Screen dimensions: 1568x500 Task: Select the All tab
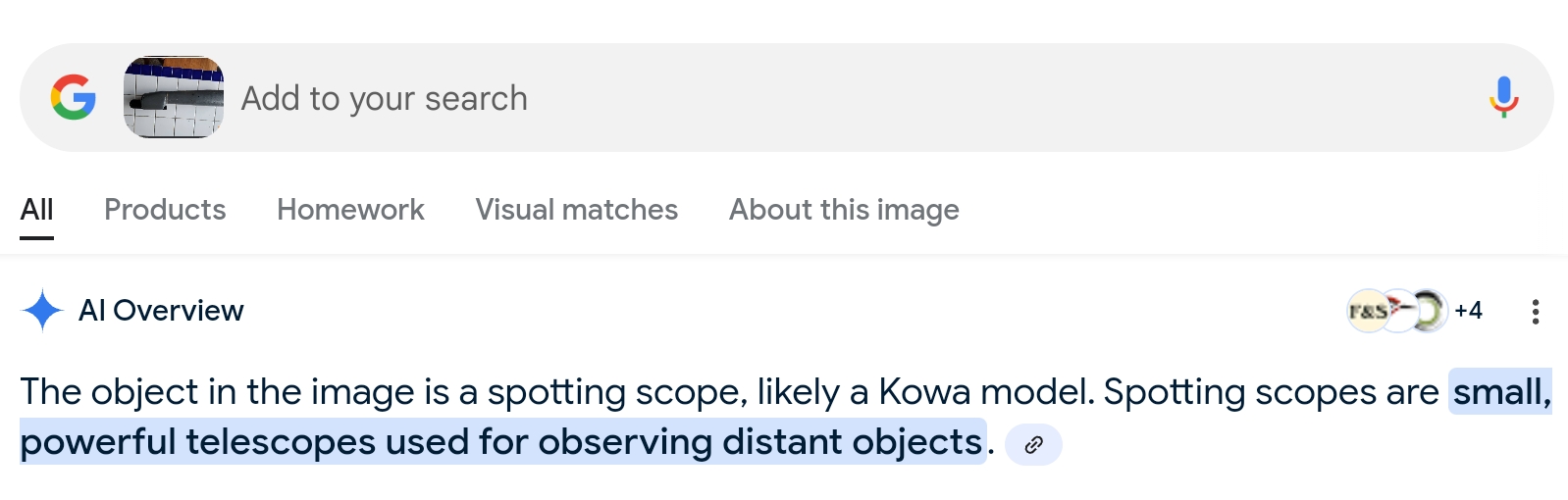click(36, 210)
